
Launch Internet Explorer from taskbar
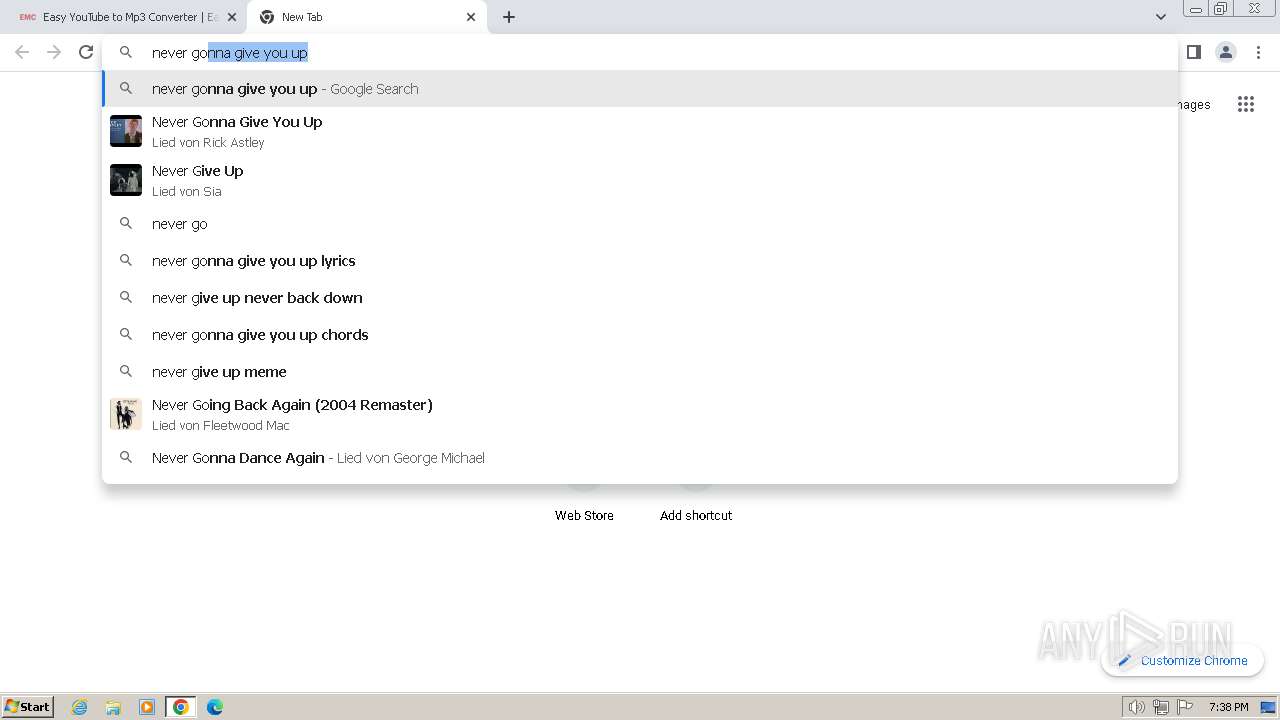pos(80,707)
